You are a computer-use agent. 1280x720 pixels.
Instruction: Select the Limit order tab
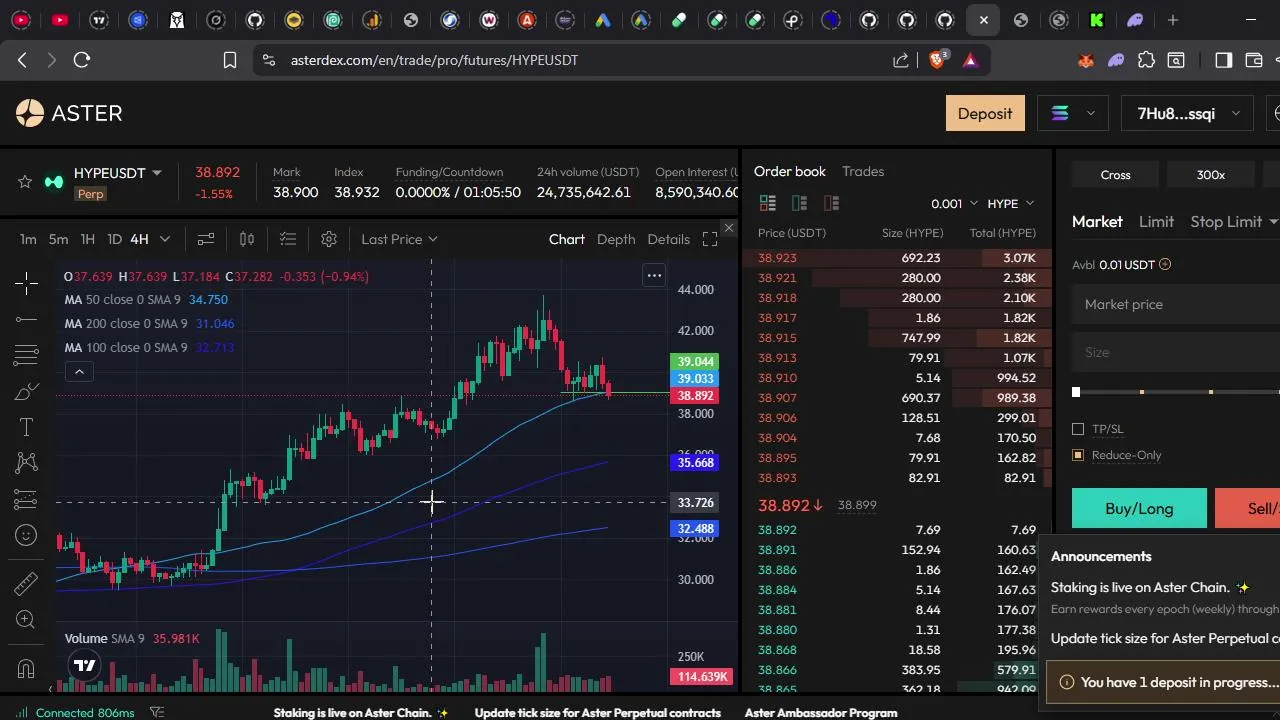[1156, 222]
